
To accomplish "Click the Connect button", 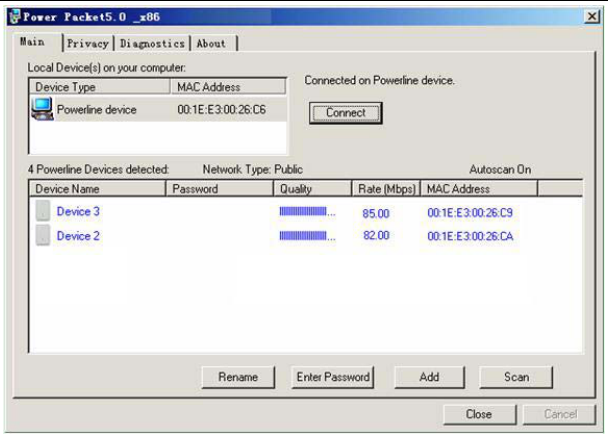I will pyautogui.click(x=345, y=113).
